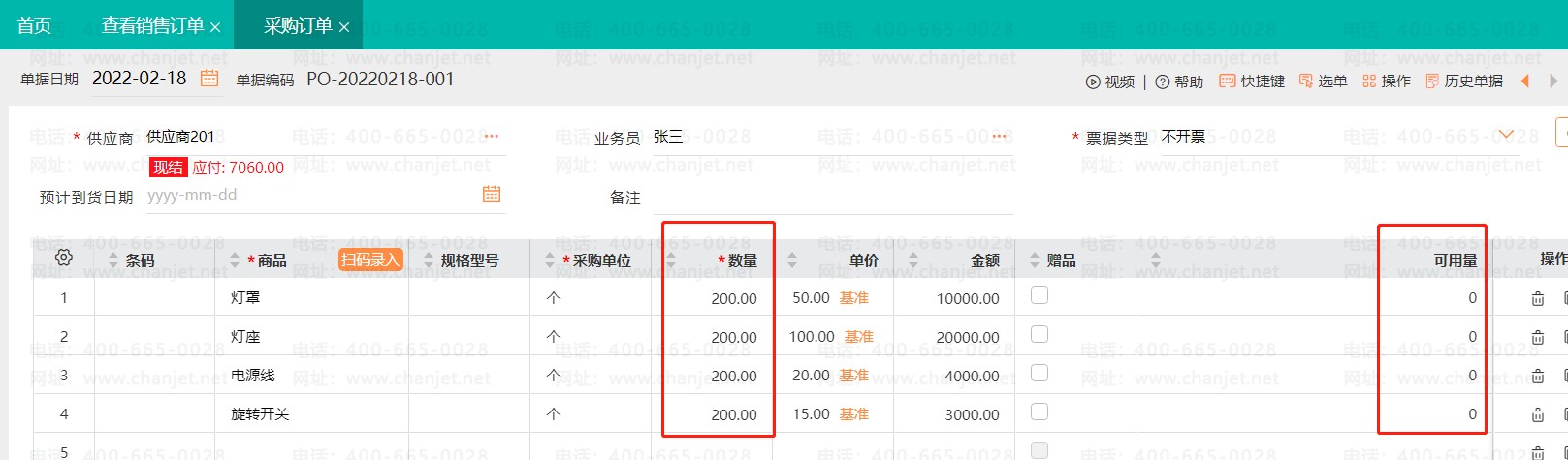Mark 旋转开关 as gift item
1568x460 pixels.
tap(1040, 411)
